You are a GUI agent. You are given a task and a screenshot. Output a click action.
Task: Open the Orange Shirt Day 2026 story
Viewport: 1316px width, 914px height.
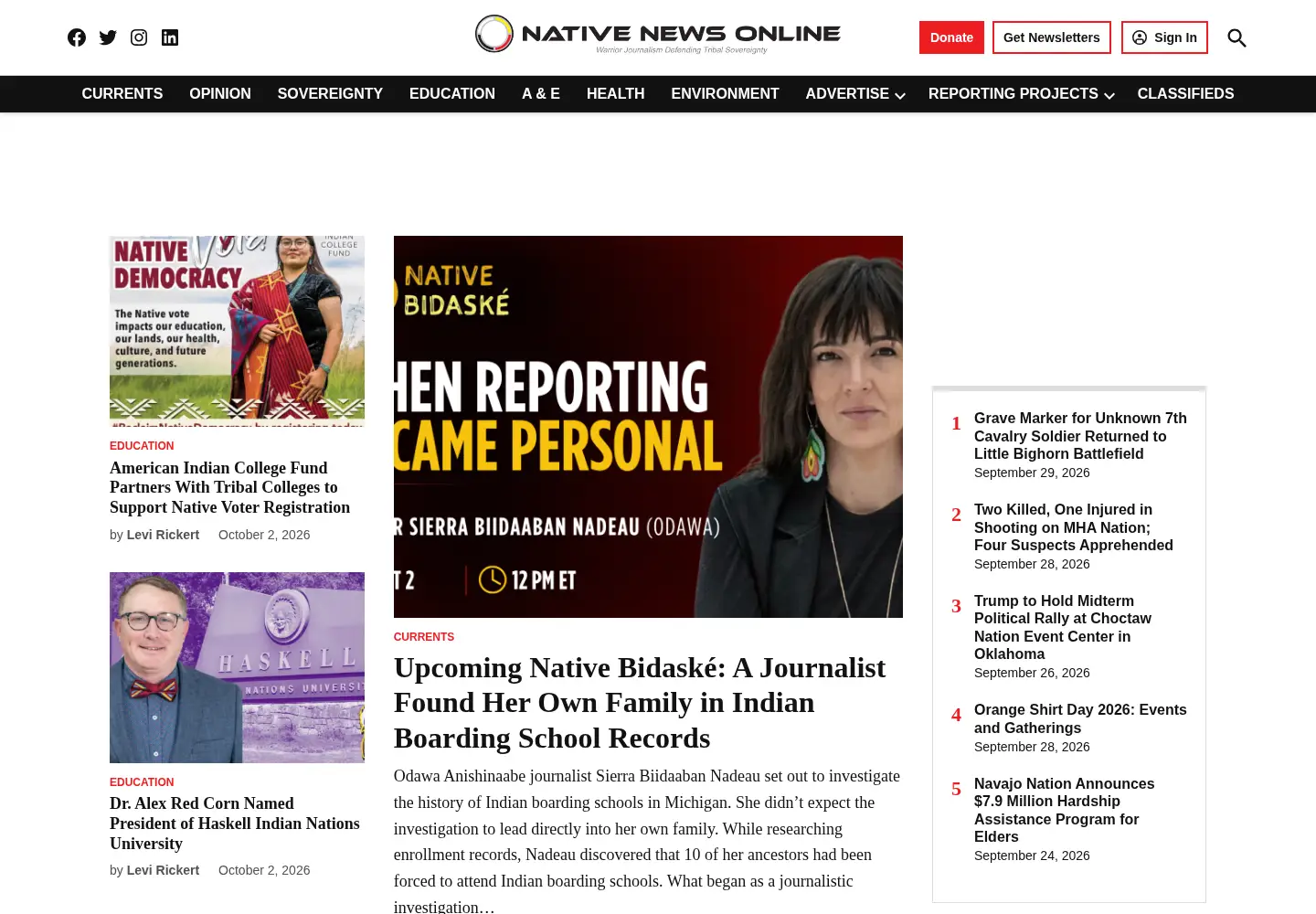[x=1080, y=718]
